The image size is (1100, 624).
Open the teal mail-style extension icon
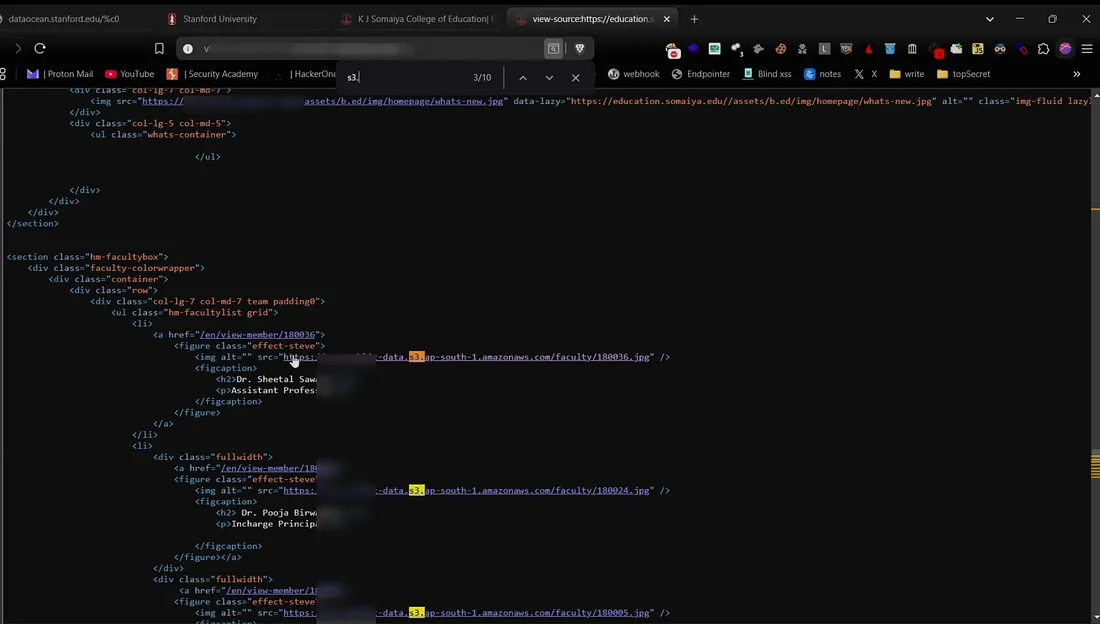[714, 48]
